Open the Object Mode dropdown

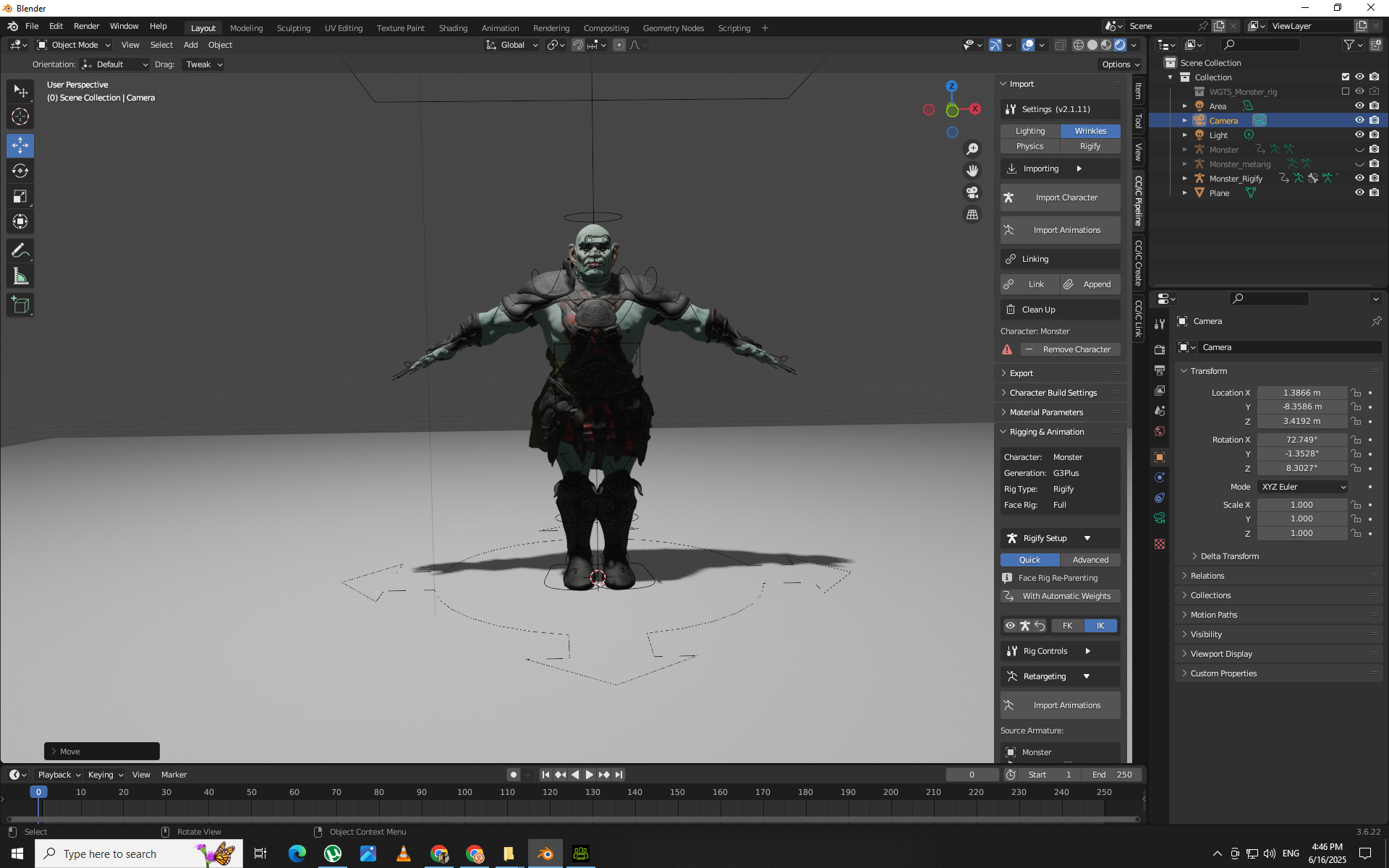click(x=75, y=45)
